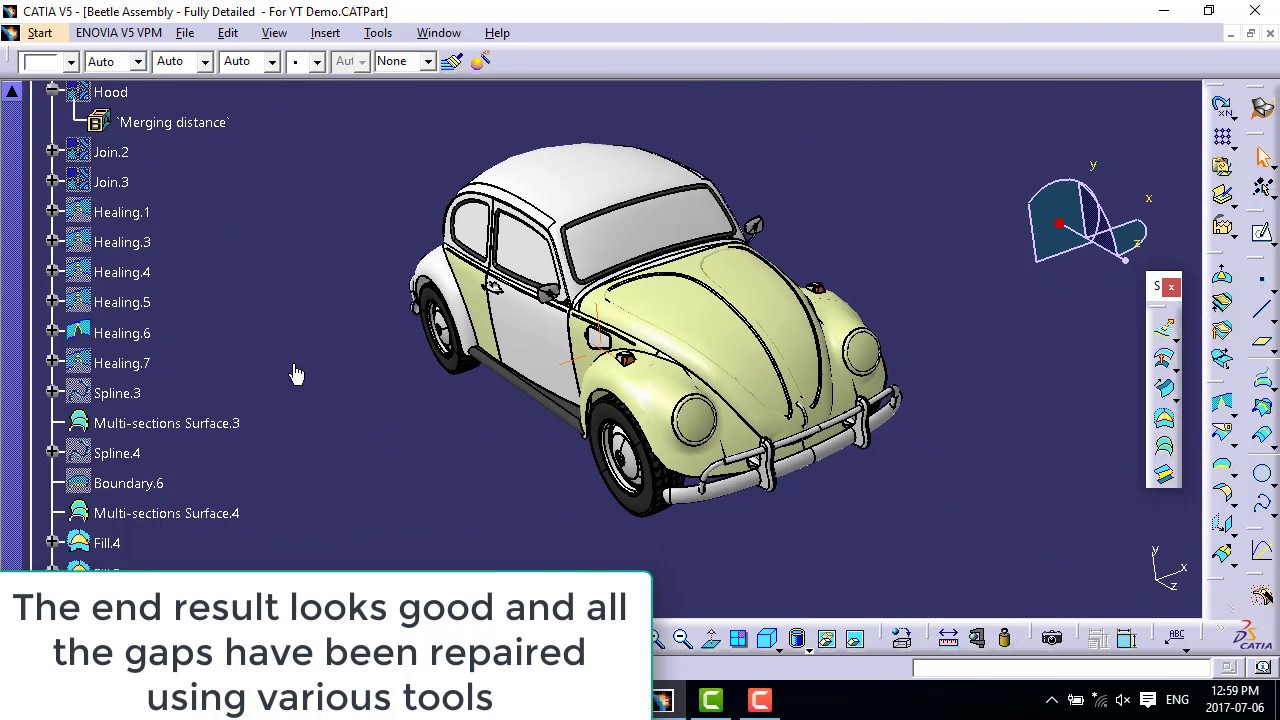Click the Spline curve icon
The width and height of the screenshot is (1280, 720).
click(1261, 504)
